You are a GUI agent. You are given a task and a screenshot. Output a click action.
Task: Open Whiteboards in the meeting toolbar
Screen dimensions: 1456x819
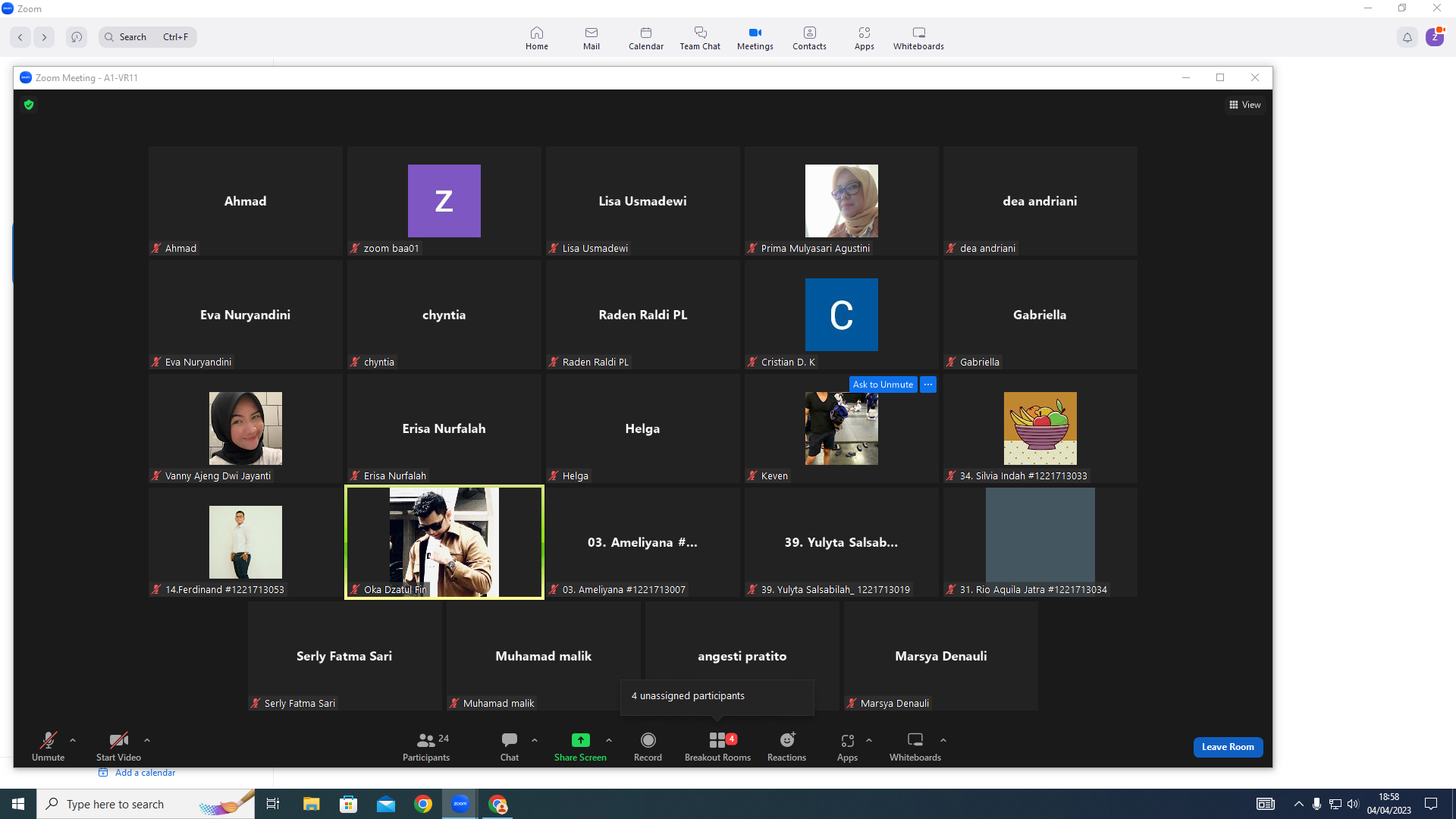pyautogui.click(x=915, y=746)
